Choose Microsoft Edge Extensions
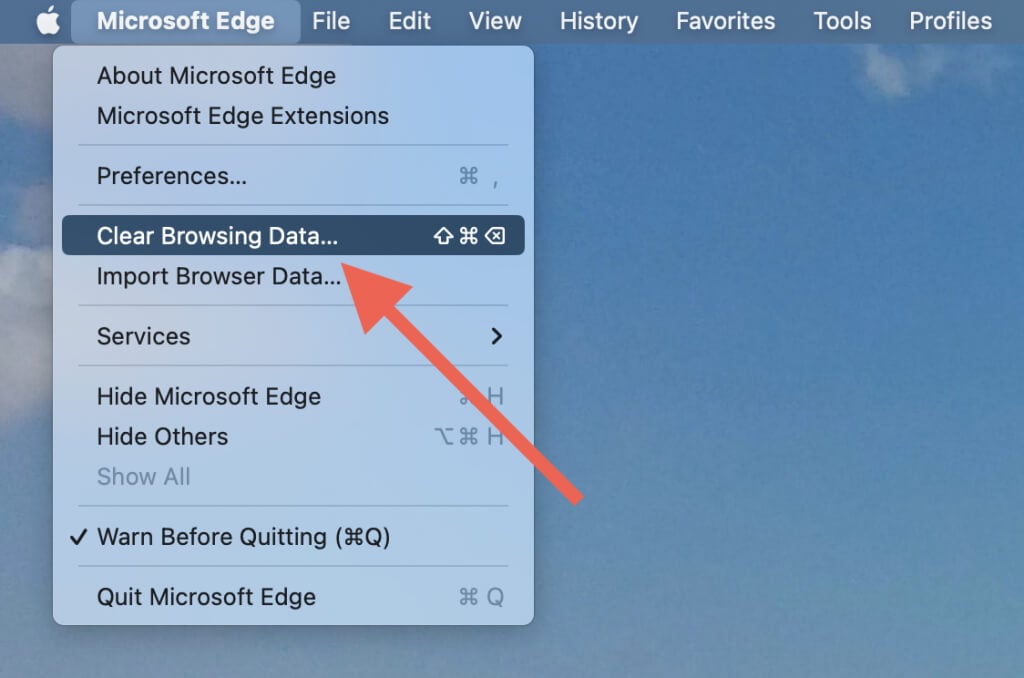The width and height of the screenshot is (1024, 678). 243,116
